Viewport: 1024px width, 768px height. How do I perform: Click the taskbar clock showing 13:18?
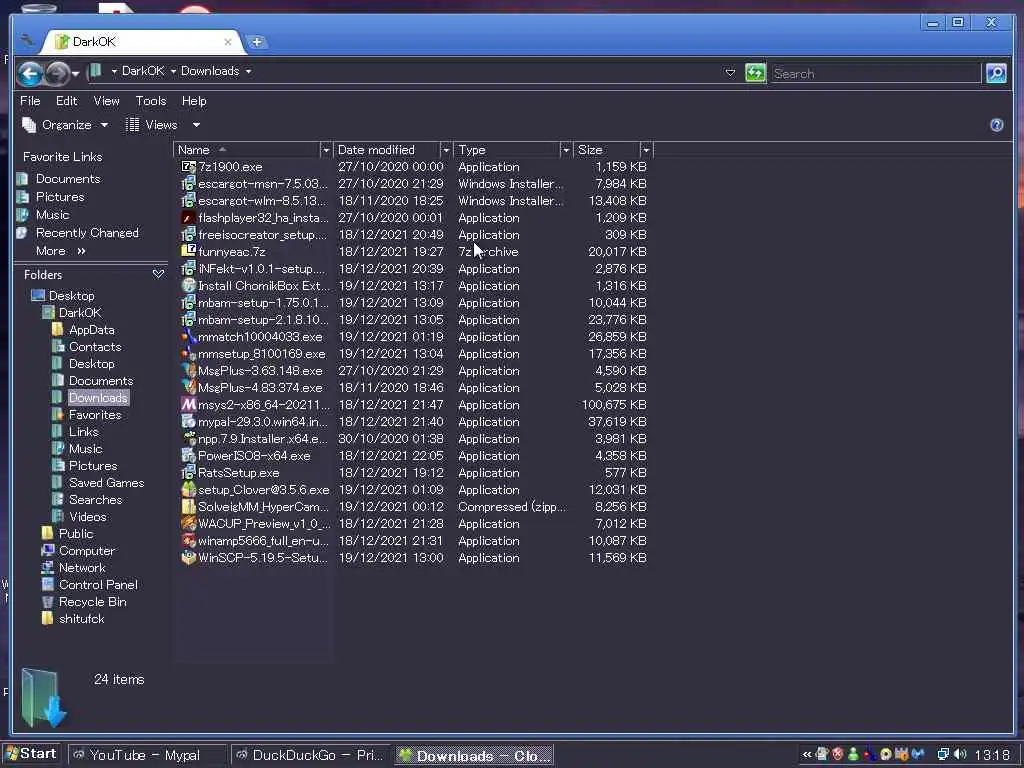tap(992, 755)
